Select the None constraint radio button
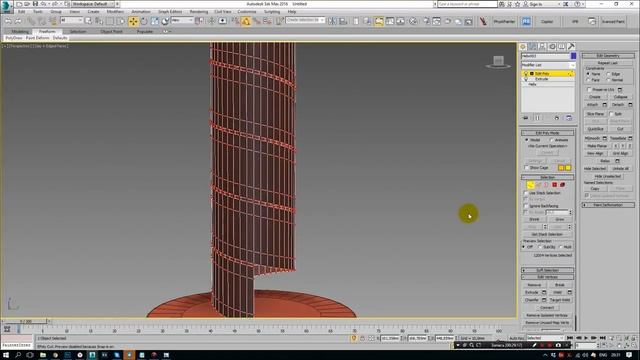 [588, 74]
